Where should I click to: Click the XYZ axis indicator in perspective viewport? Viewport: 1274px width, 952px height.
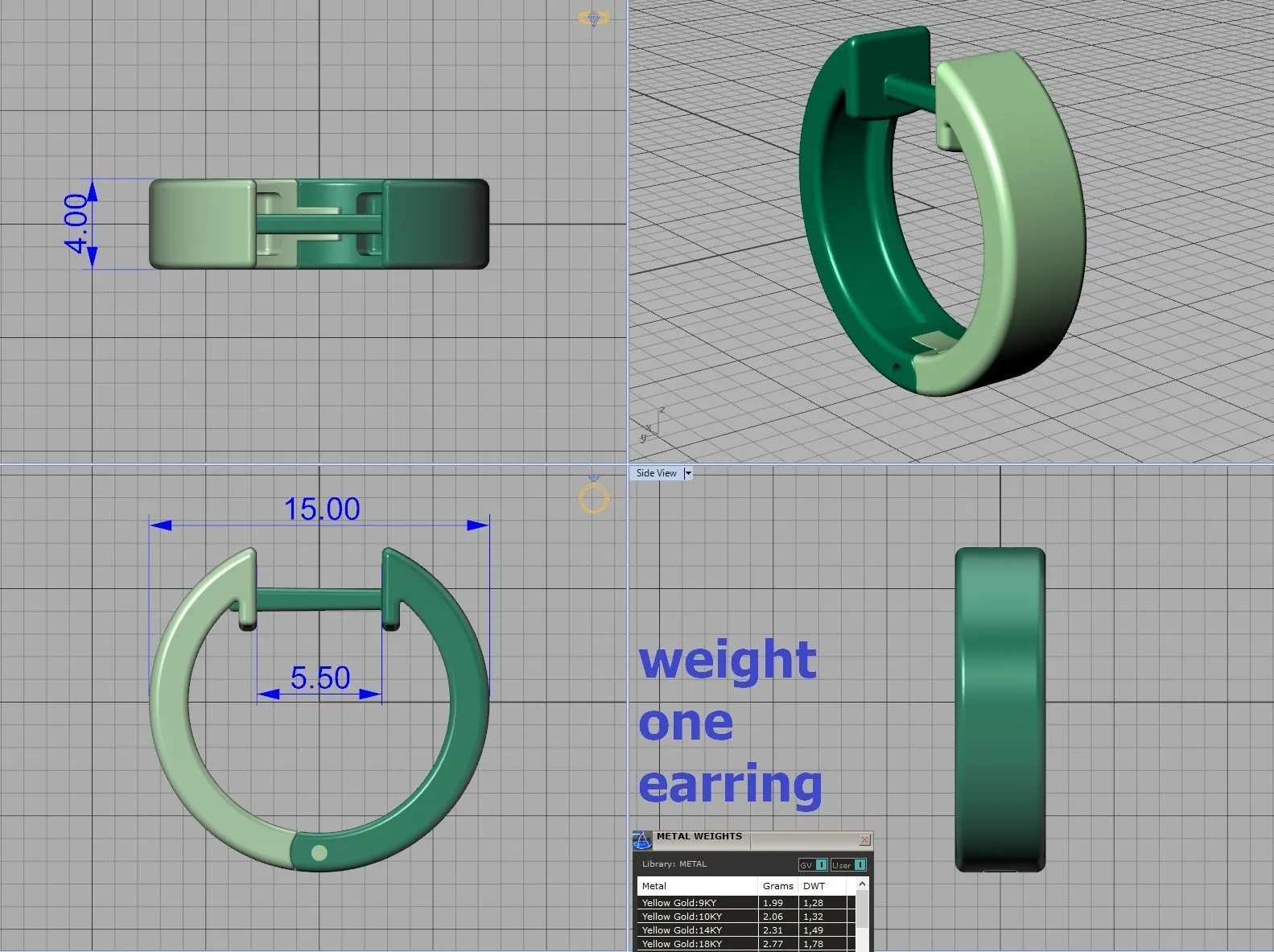point(650,426)
